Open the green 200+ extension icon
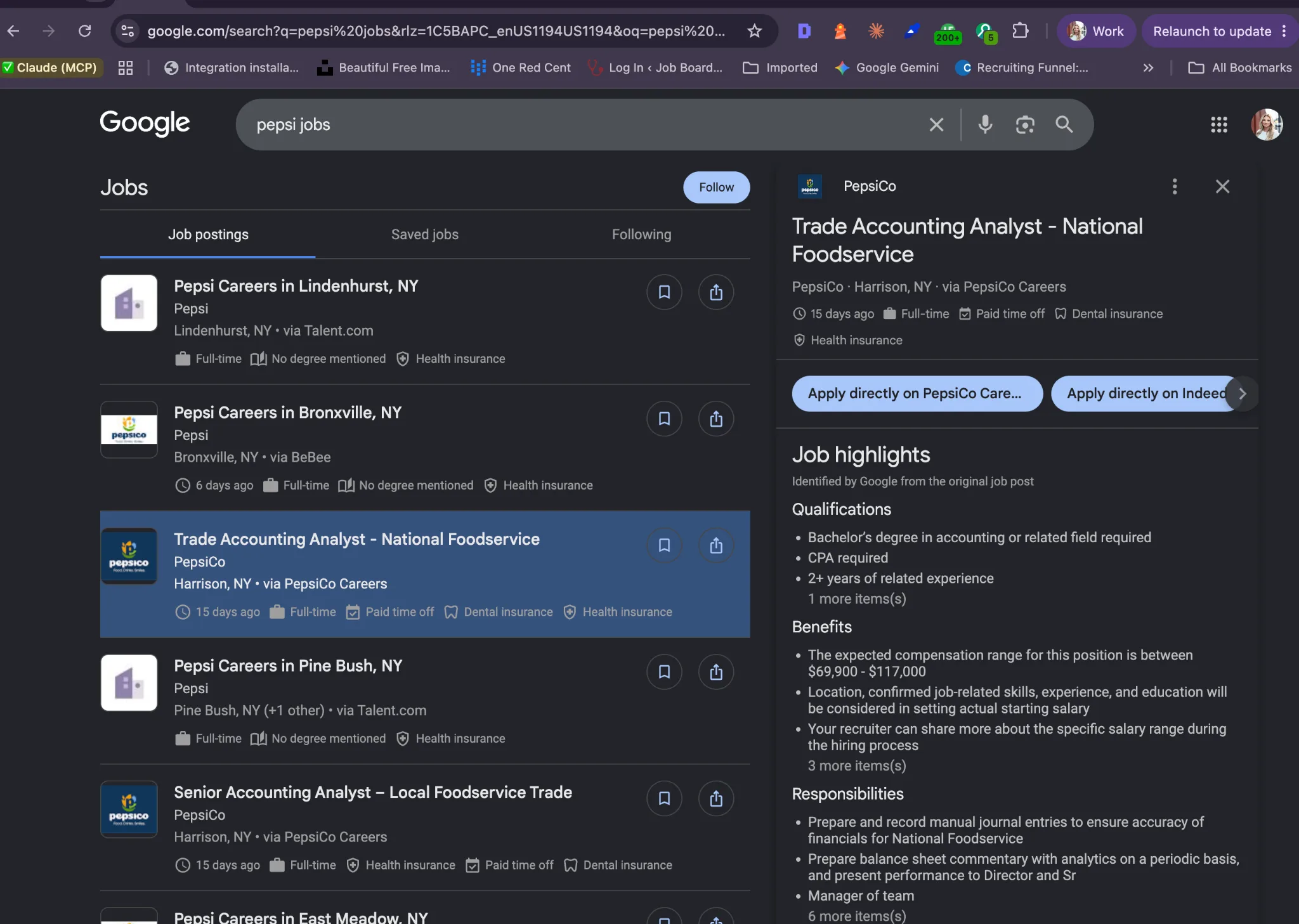Viewport: 1299px width, 924px height. click(x=948, y=32)
